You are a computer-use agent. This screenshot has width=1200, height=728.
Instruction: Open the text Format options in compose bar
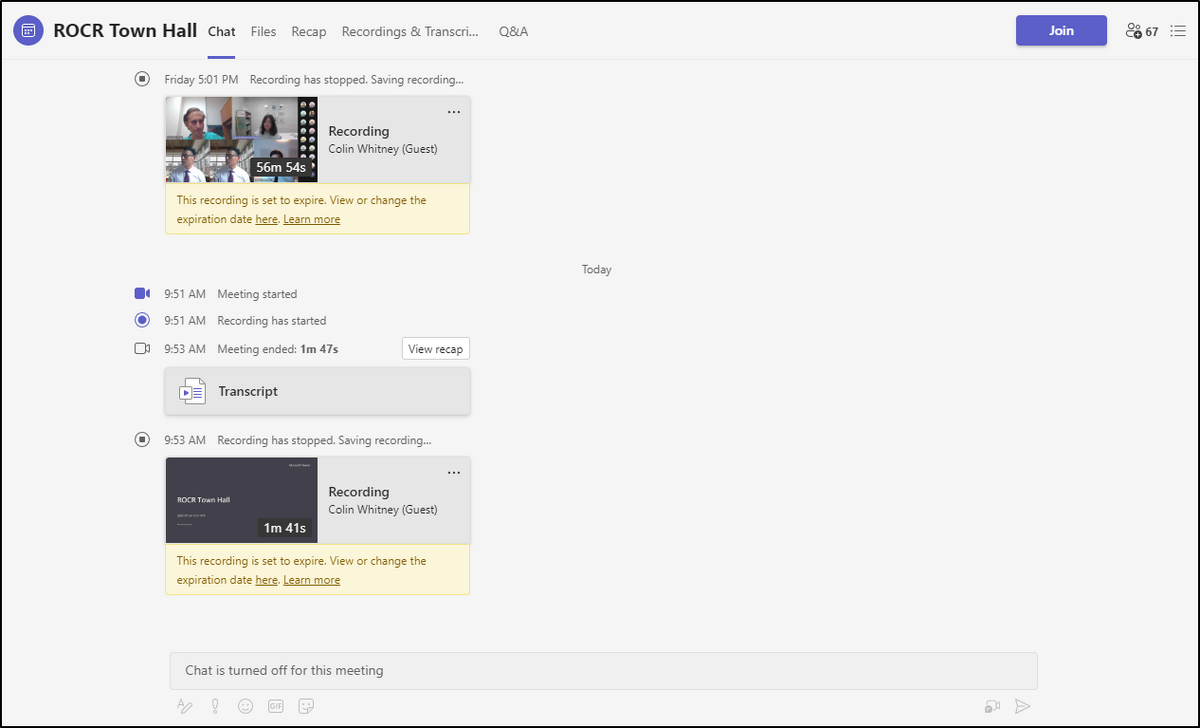tap(184, 706)
